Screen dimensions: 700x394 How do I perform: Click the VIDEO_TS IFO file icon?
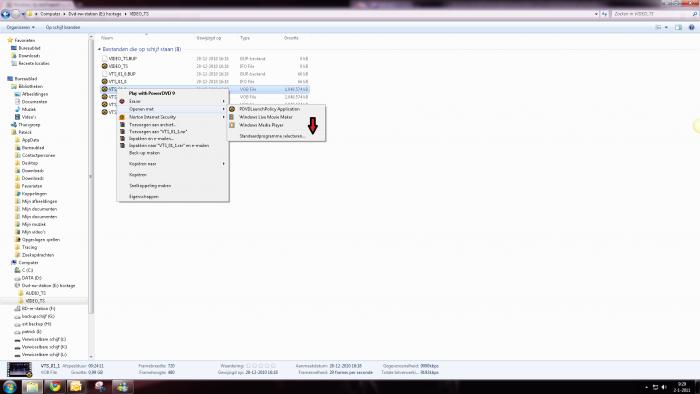click(104, 66)
